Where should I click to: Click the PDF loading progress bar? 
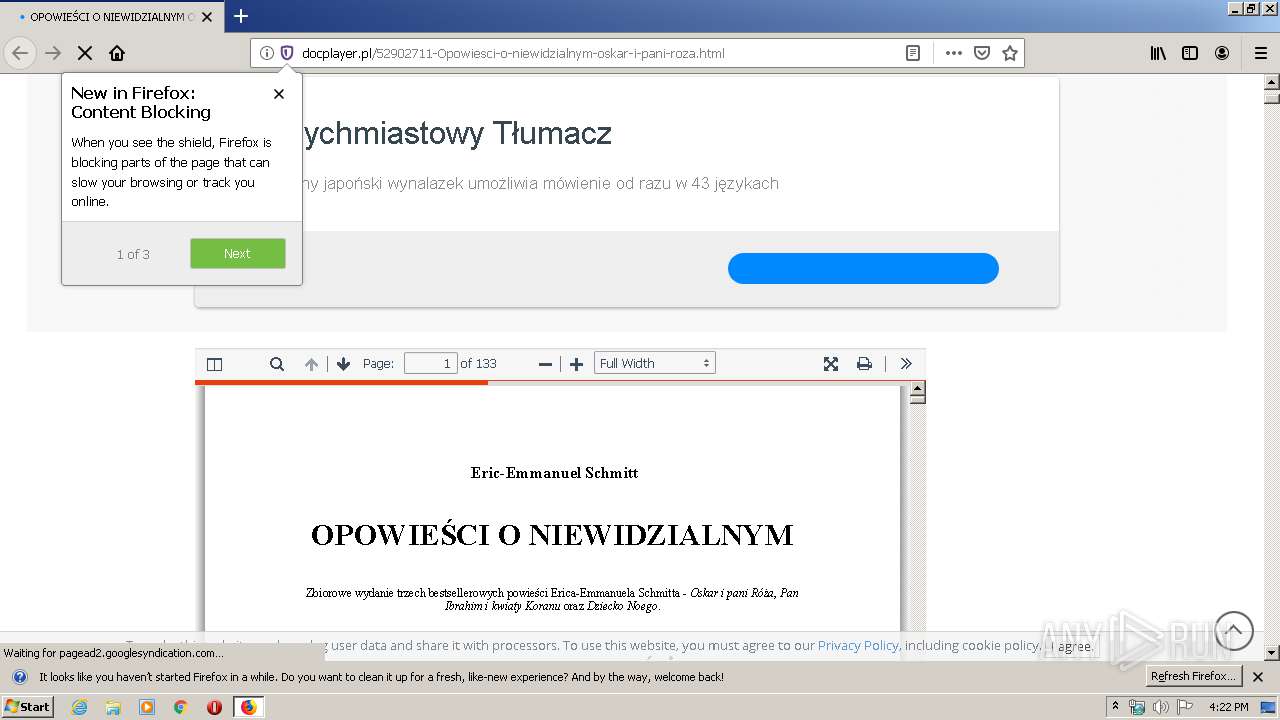[560, 381]
